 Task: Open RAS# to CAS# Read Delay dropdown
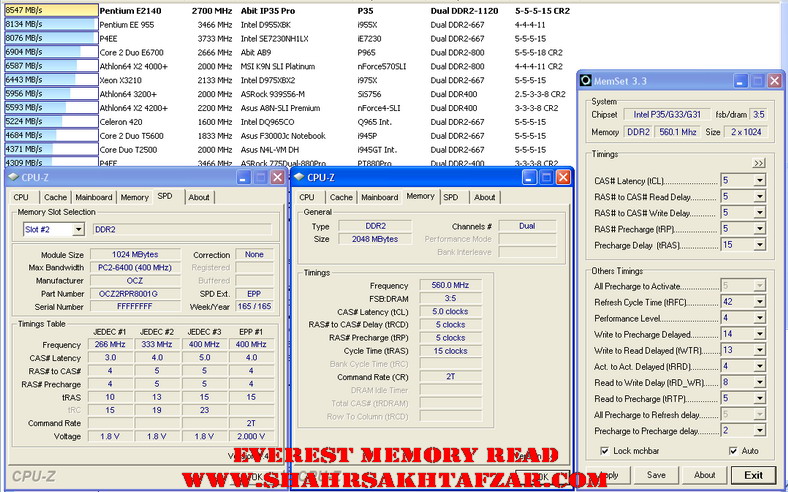[759, 196]
